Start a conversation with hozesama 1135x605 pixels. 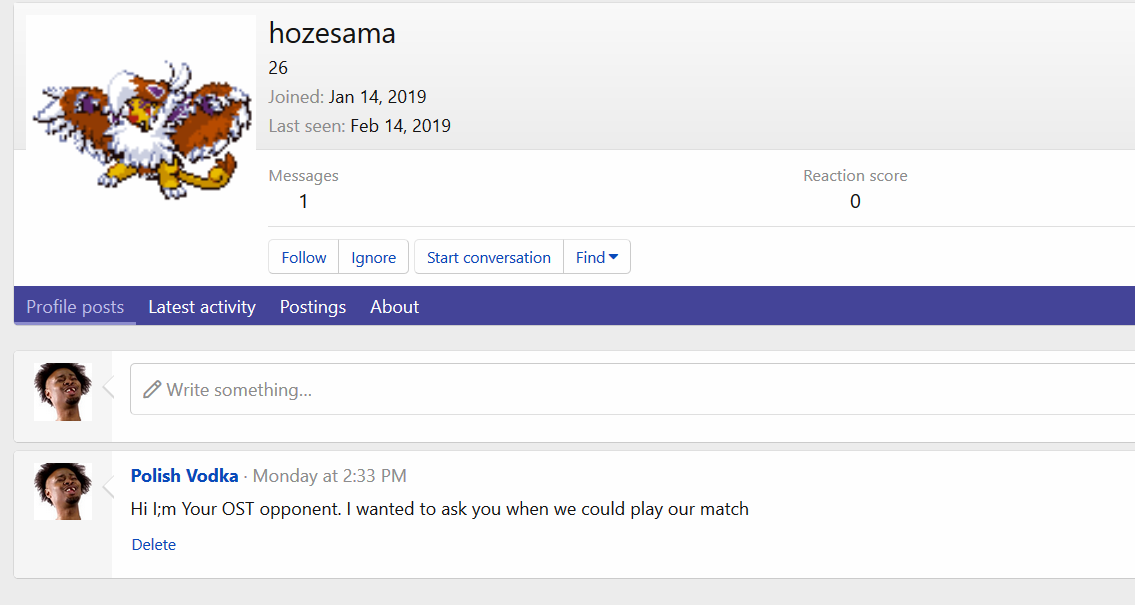point(488,257)
